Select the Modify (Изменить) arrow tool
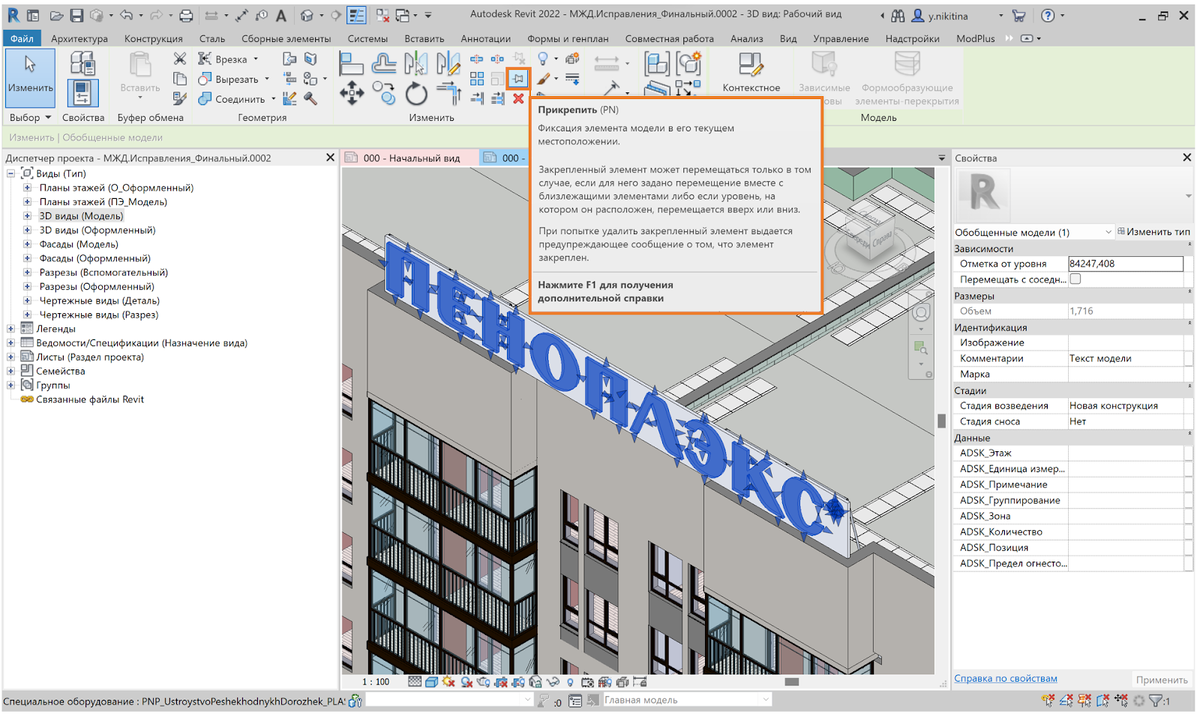Viewport: 1200px width, 714px height. tap(30, 76)
